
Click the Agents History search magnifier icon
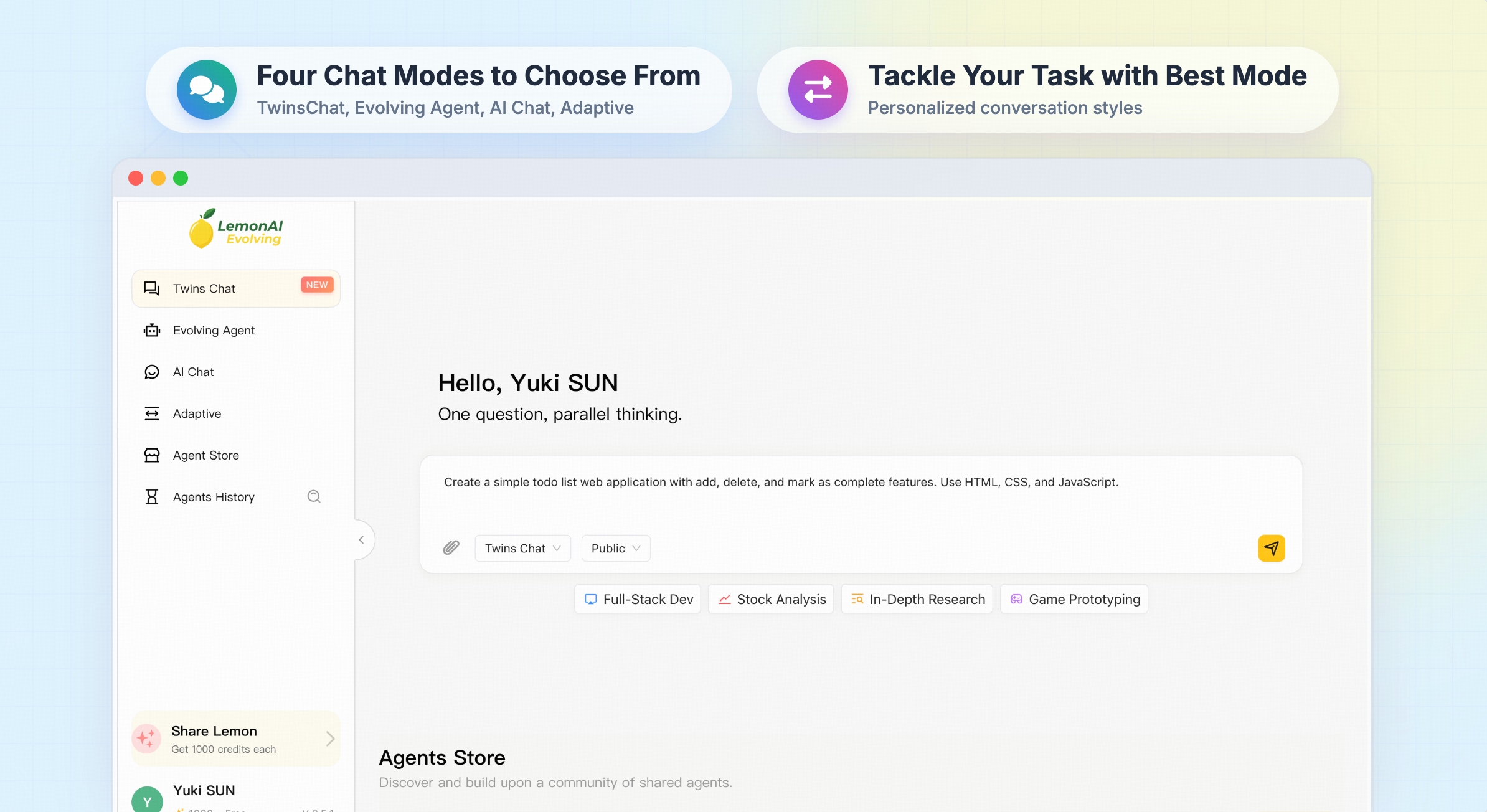(314, 496)
